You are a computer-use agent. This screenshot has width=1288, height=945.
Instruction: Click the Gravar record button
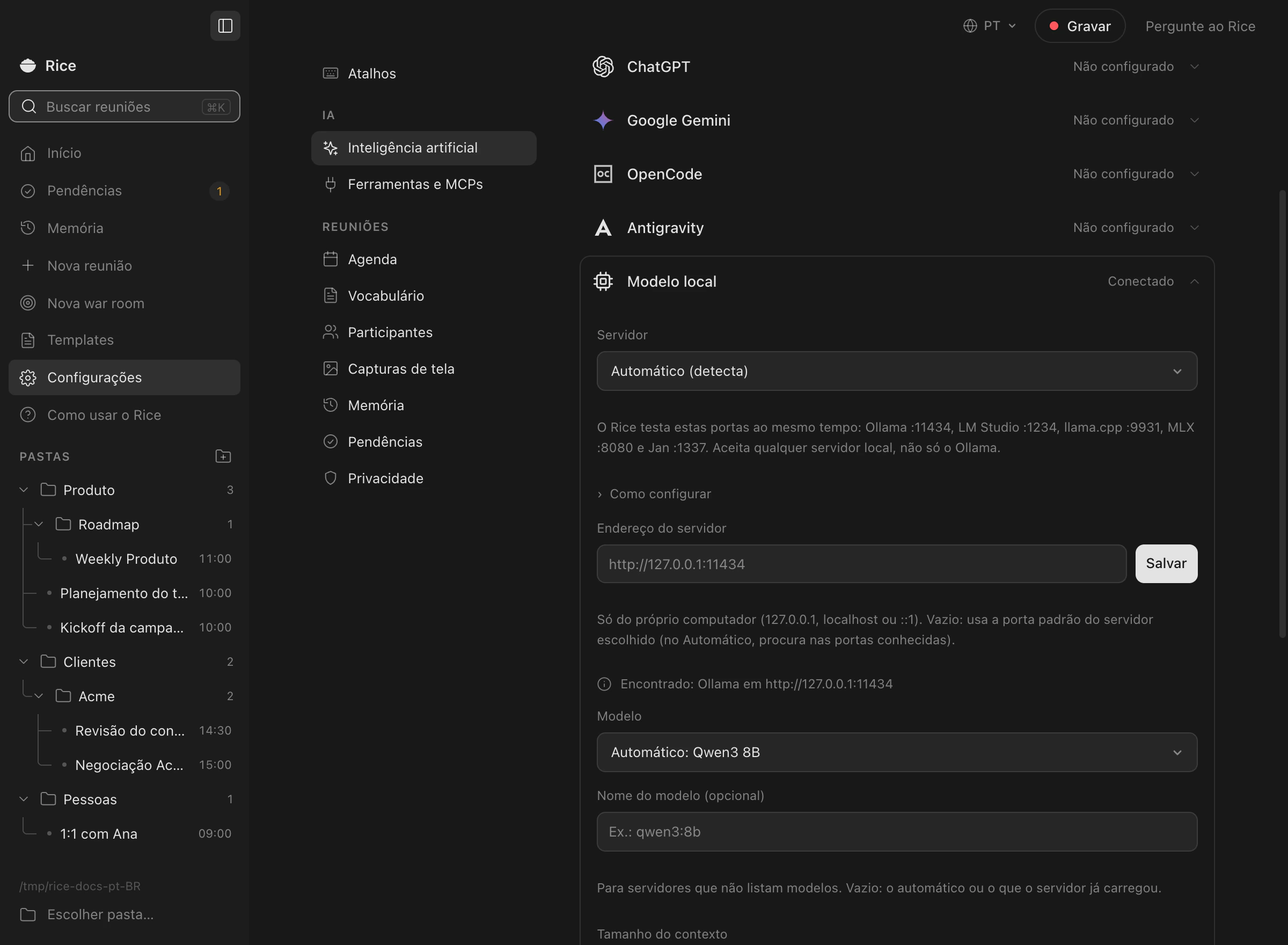[1080, 26]
